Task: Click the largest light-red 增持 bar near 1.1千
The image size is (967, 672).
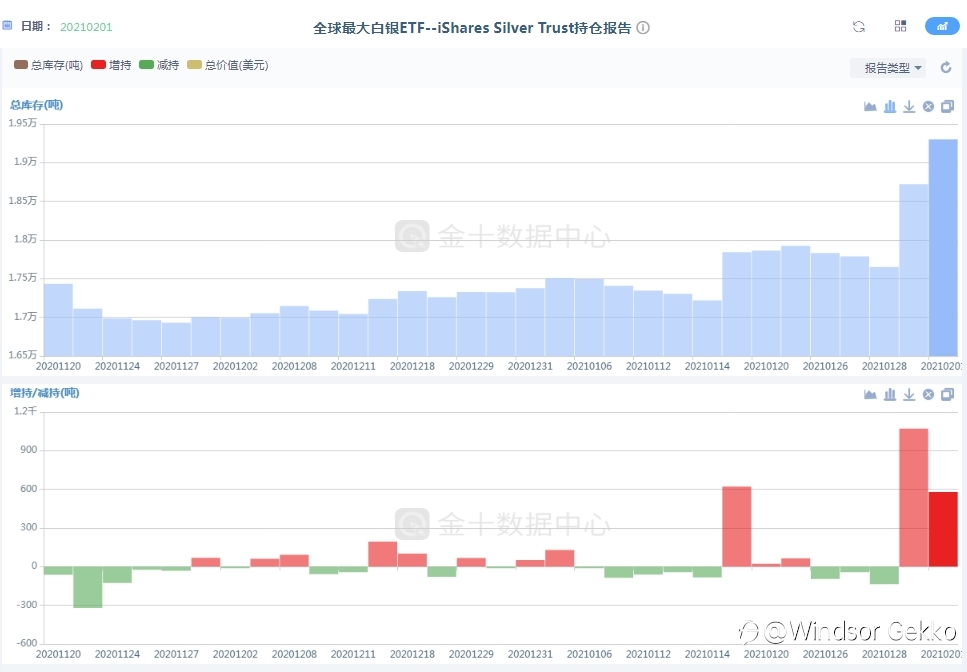Action: [x=913, y=498]
